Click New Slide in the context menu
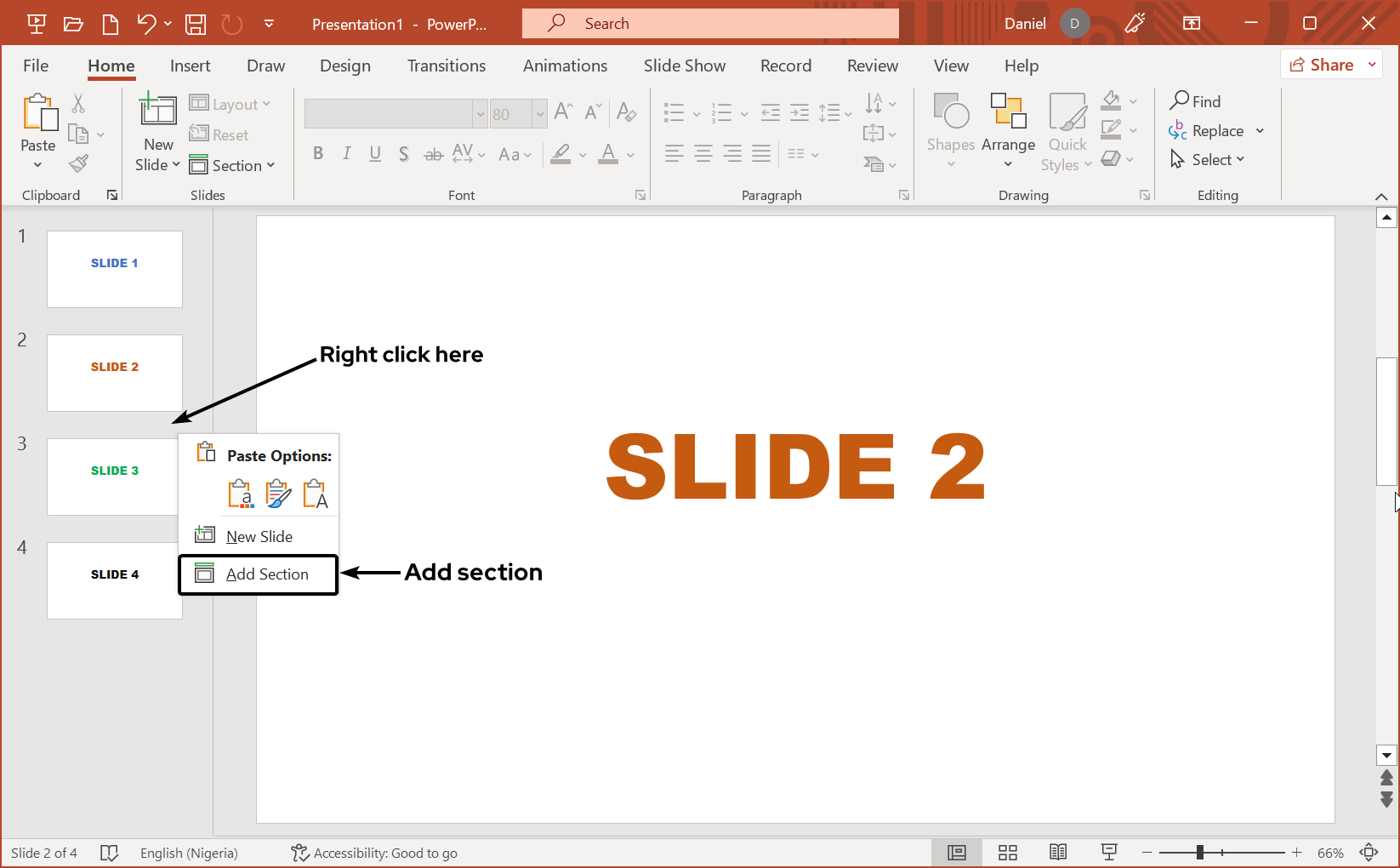Screen dimensions: 1400x868 click(x=259, y=537)
